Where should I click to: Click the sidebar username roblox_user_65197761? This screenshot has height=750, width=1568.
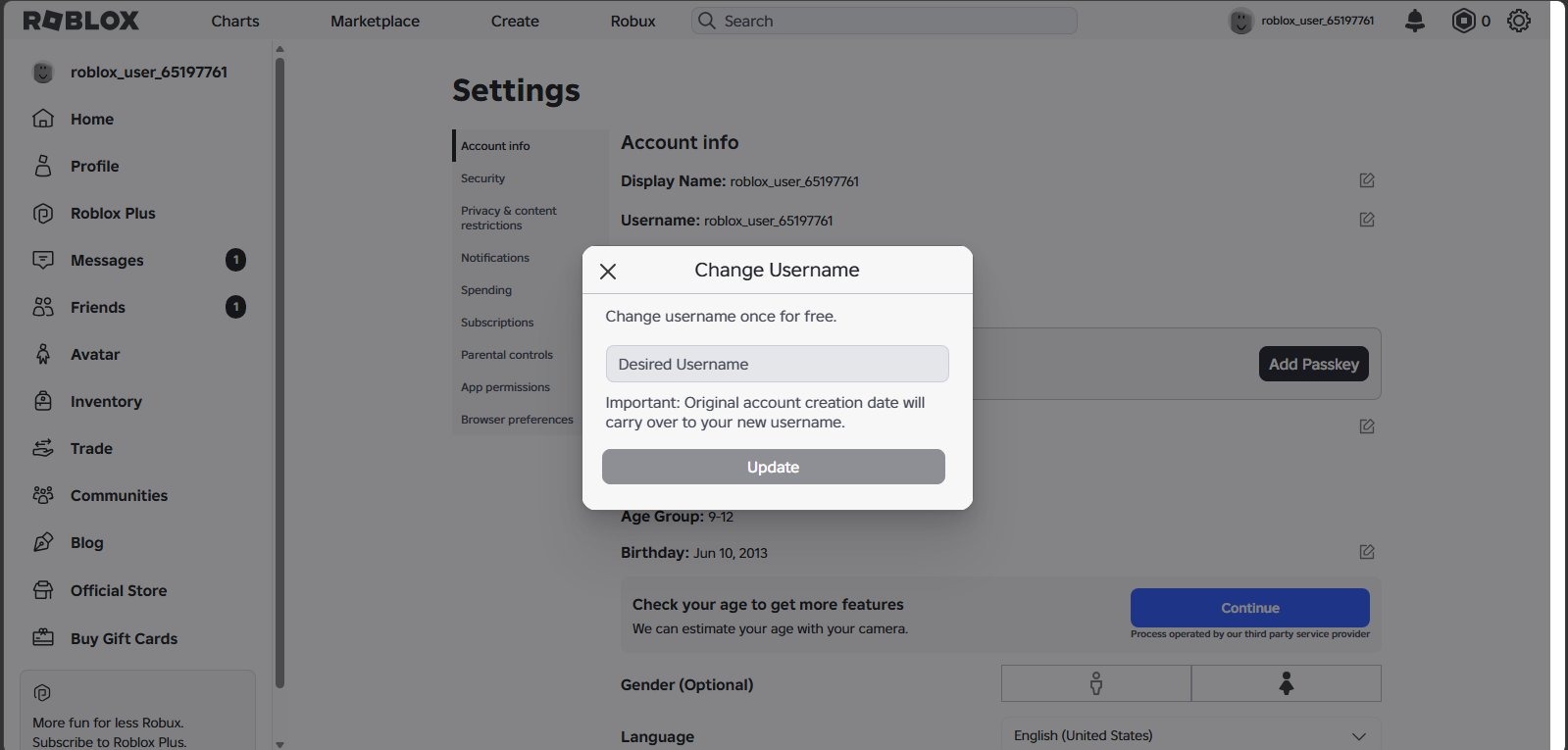point(149,72)
